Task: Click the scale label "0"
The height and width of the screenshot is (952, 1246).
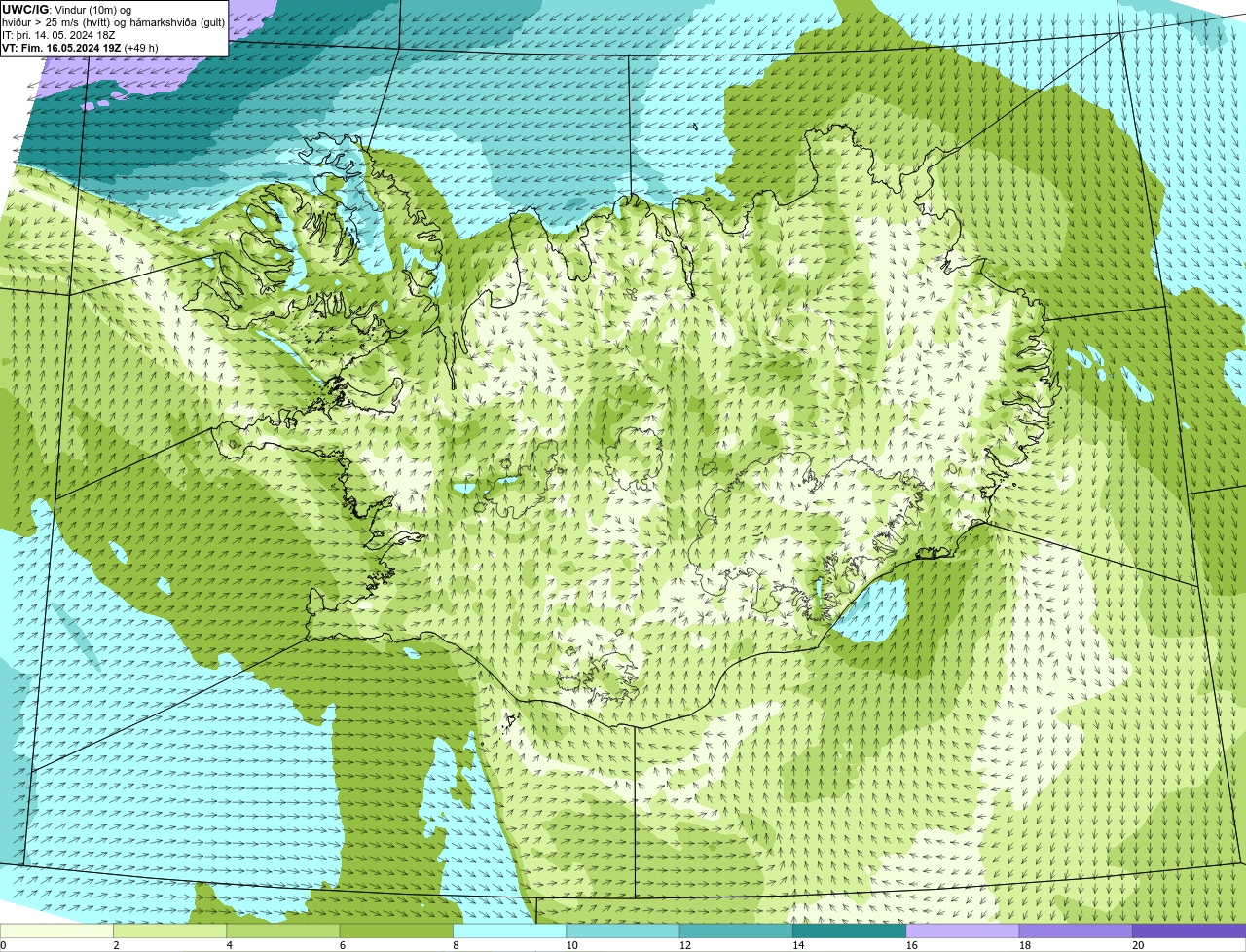Action: coord(3,945)
